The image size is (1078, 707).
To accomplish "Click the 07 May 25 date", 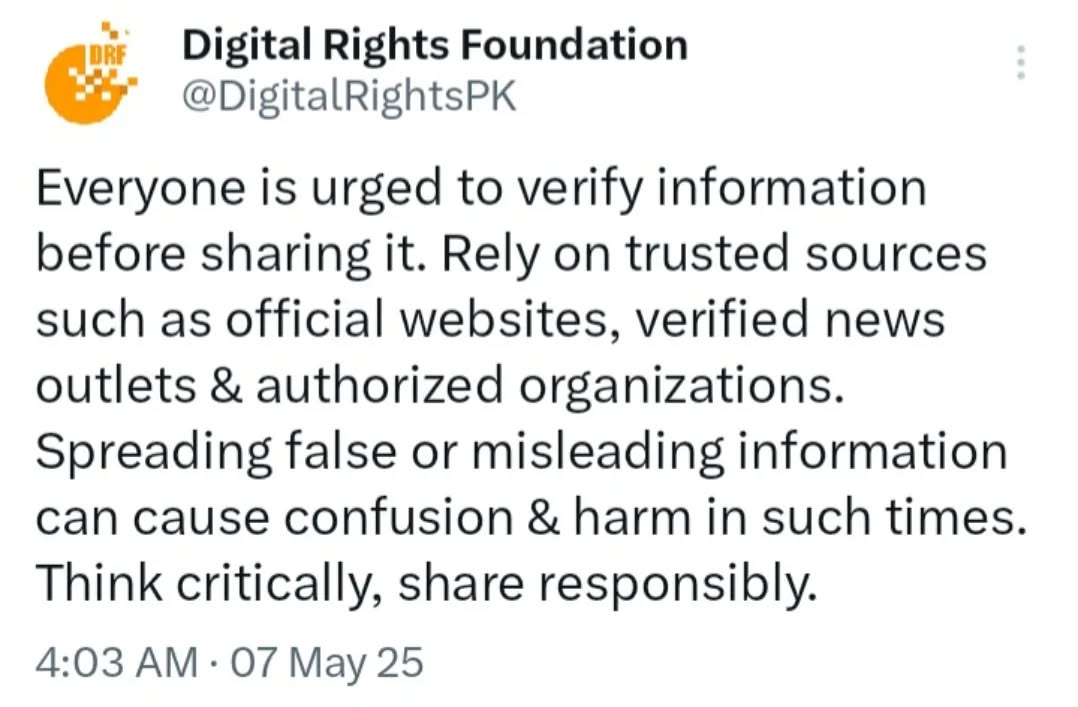I will click(327, 663).
